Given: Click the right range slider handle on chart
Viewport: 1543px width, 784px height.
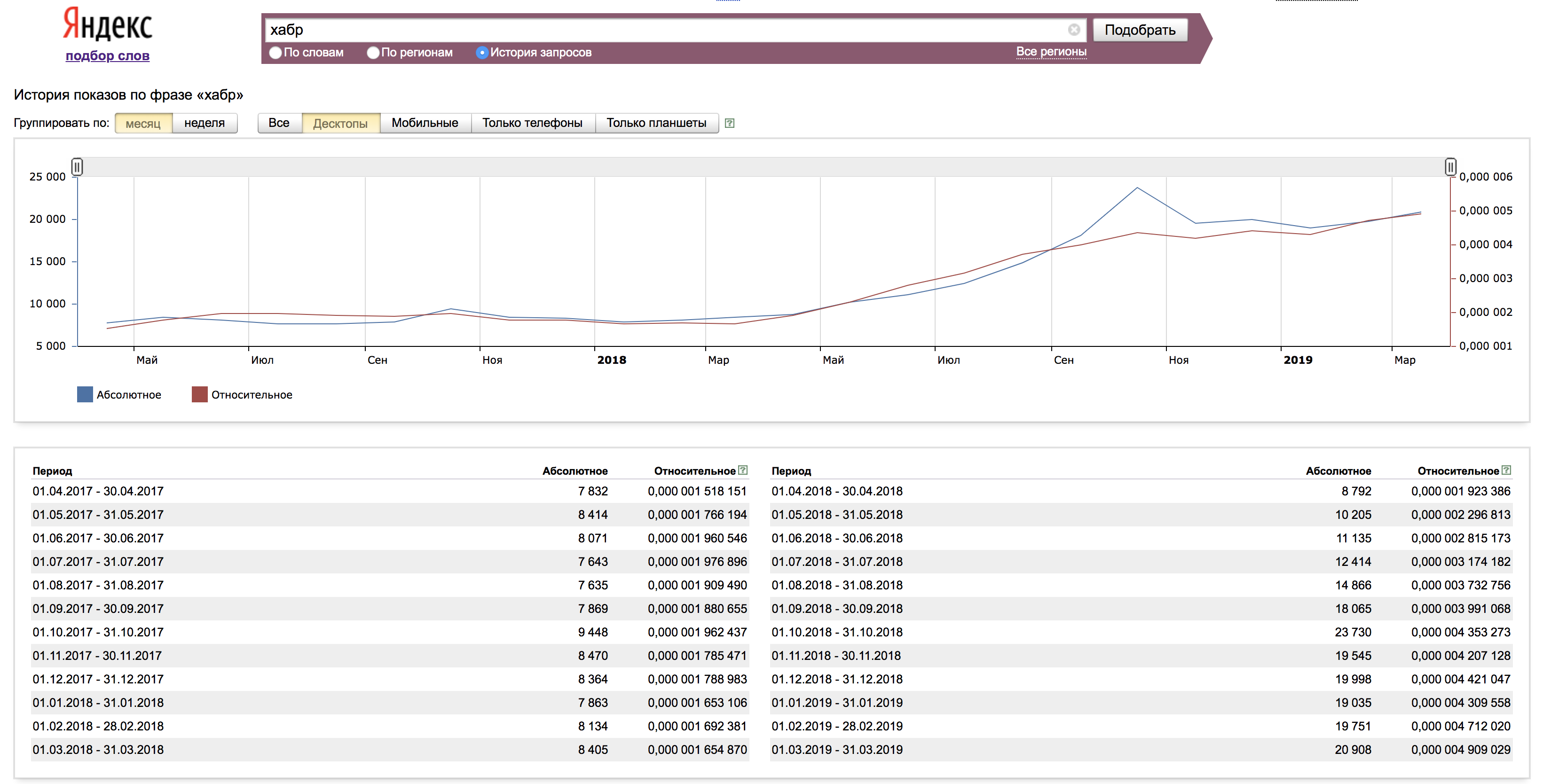Looking at the screenshot, I should coord(1450,166).
